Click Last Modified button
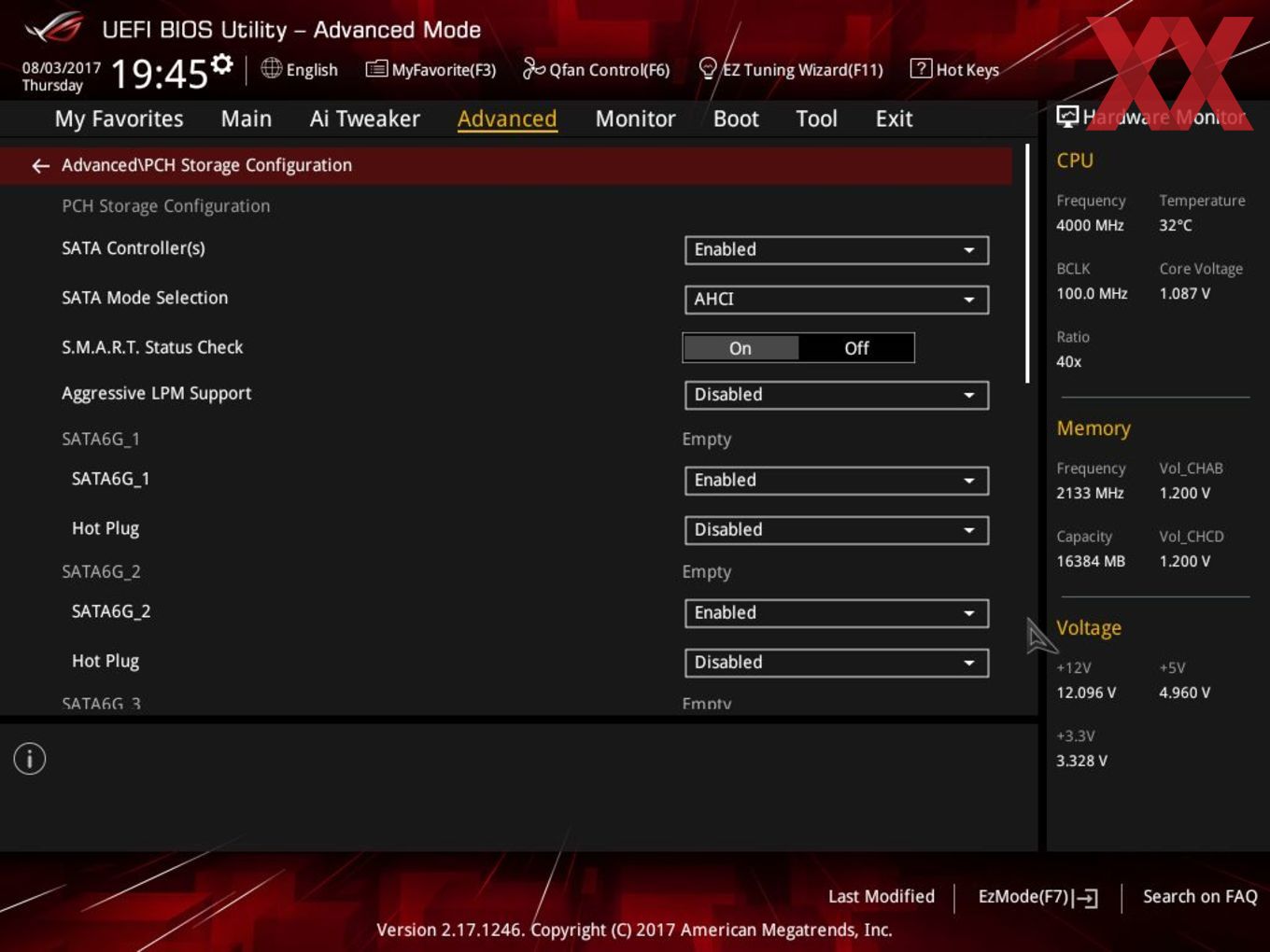This screenshot has width=1270, height=952. tap(882, 896)
